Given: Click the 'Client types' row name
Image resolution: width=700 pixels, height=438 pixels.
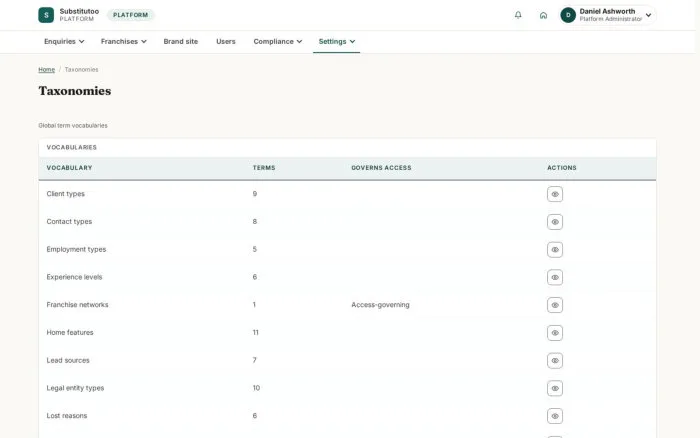Looking at the screenshot, I should click(x=66, y=194).
